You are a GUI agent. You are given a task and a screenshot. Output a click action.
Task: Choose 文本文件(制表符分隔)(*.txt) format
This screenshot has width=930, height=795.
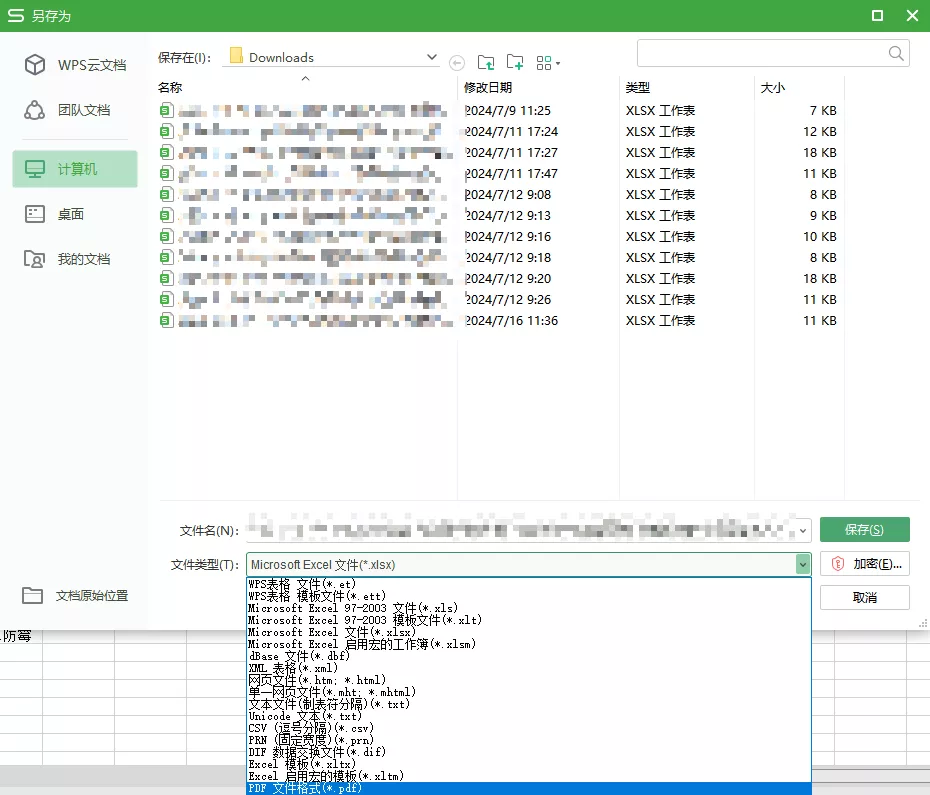click(329, 704)
